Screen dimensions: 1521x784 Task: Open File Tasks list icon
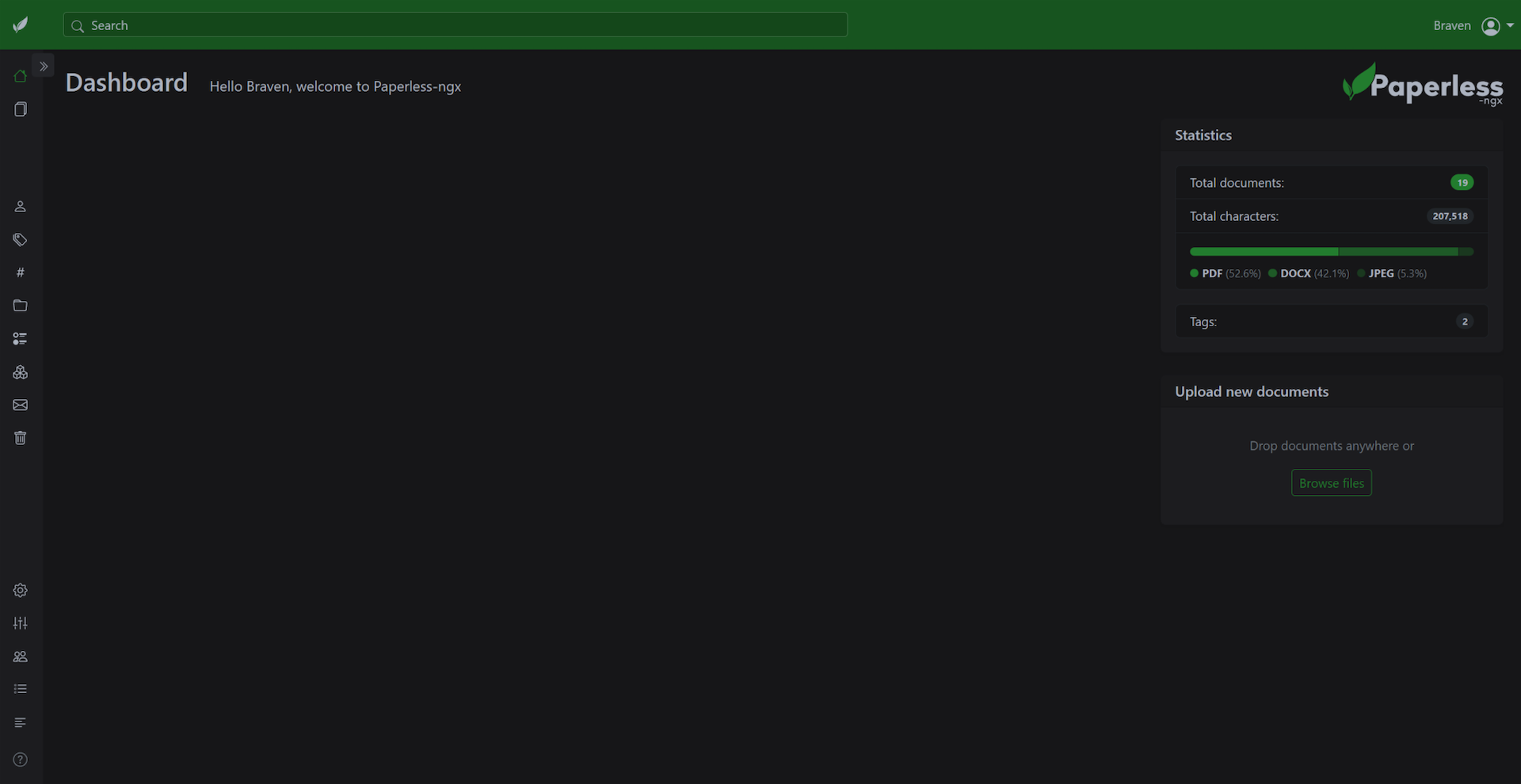pos(21,689)
